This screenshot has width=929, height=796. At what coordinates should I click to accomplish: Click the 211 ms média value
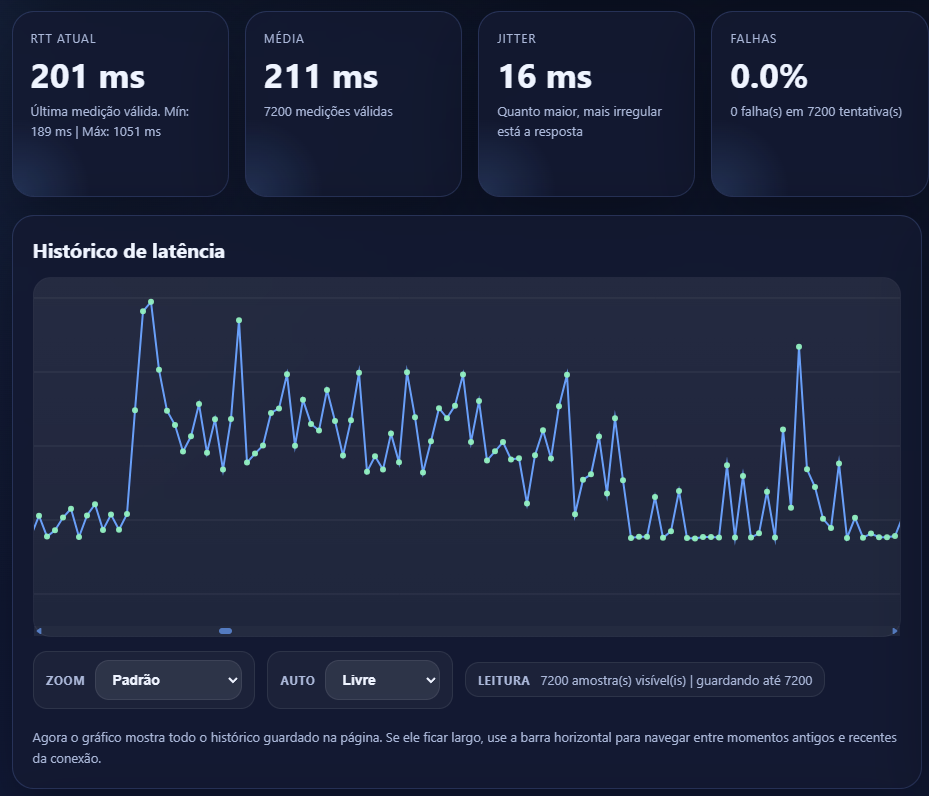pos(321,77)
